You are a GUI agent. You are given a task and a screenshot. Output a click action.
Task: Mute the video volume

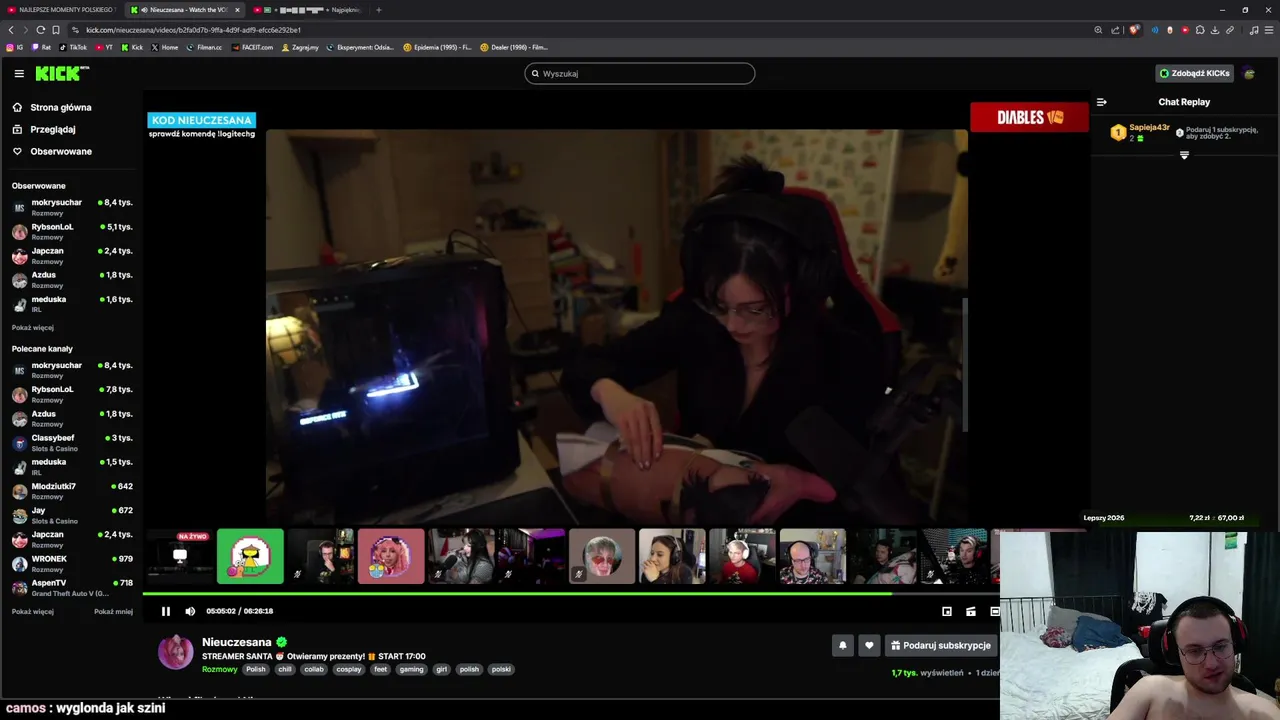click(x=190, y=611)
